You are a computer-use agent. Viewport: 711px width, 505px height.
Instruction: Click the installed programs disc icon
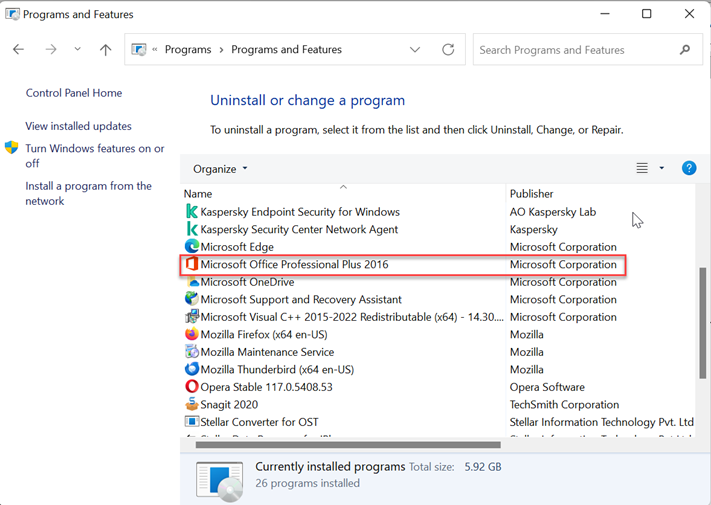pos(220,481)
